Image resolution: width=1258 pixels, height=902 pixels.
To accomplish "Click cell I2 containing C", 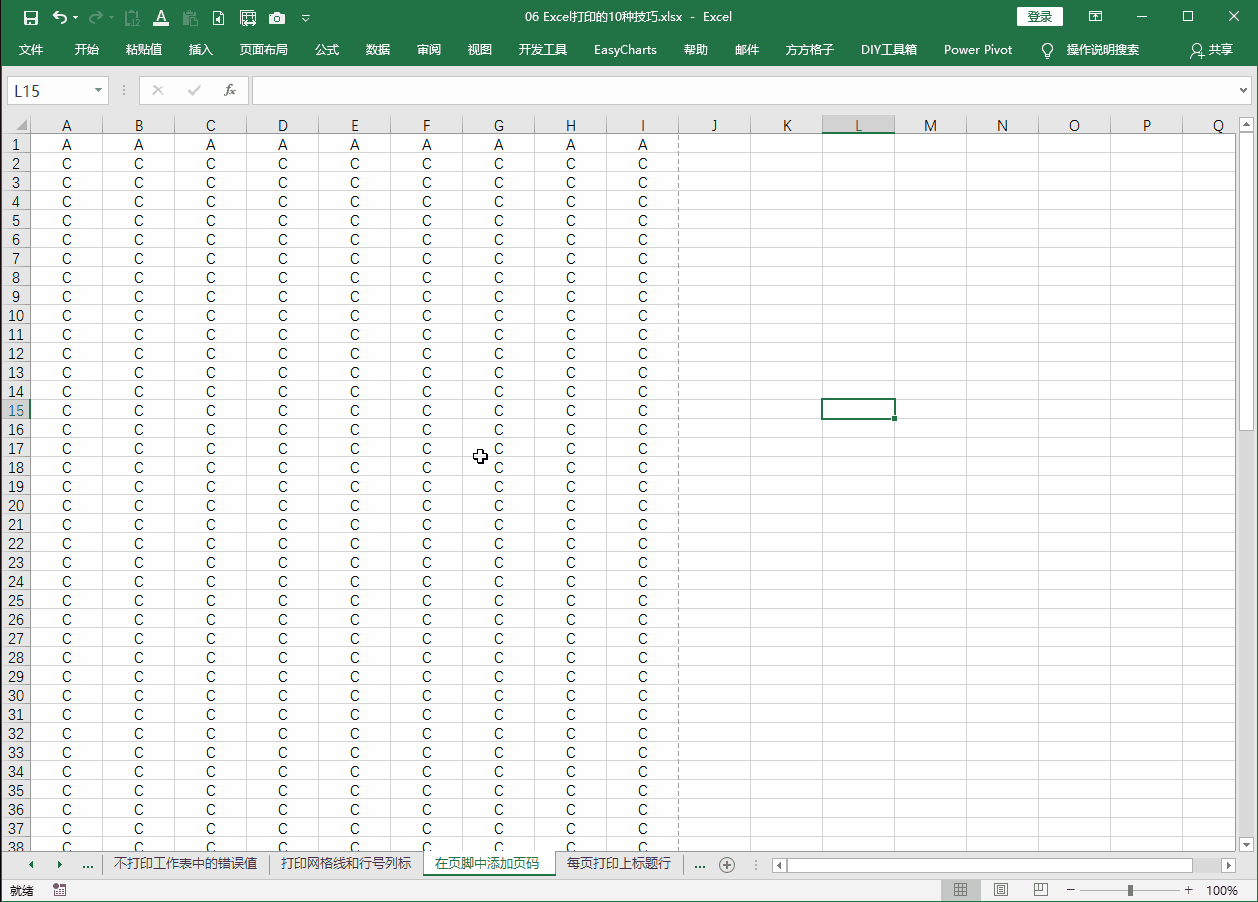I will pos(643,163).
